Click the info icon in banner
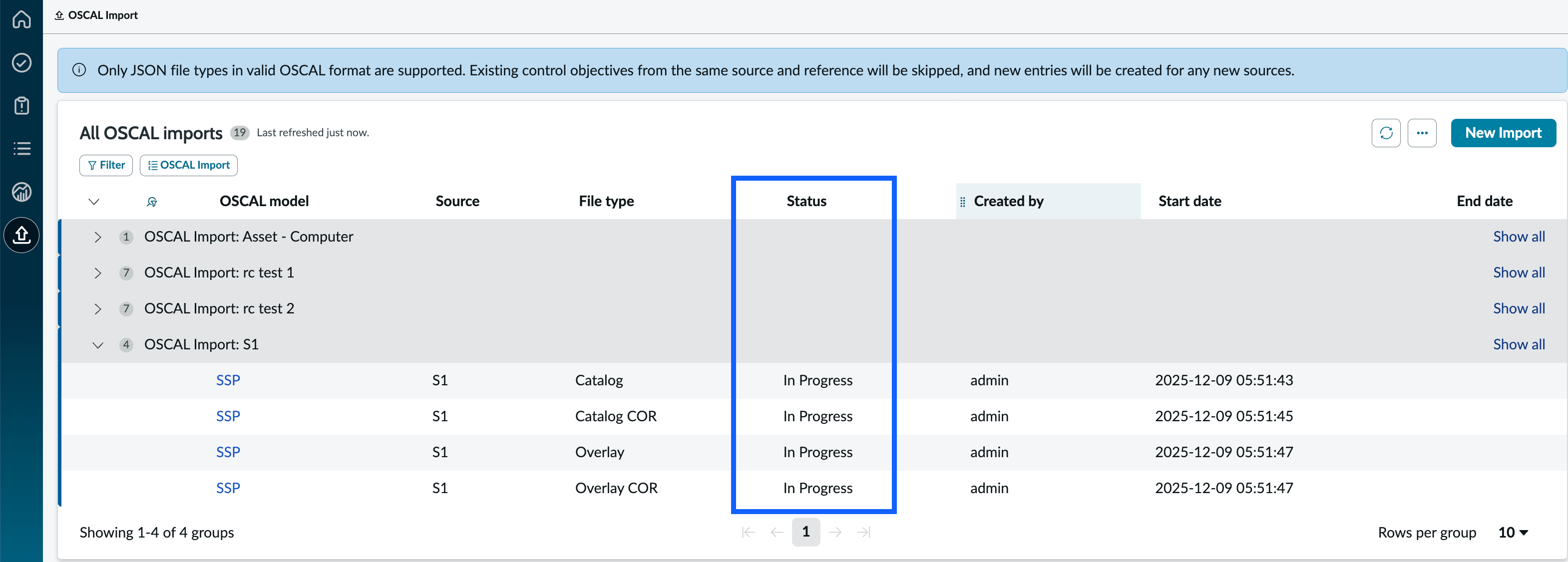 pos(79,70)
